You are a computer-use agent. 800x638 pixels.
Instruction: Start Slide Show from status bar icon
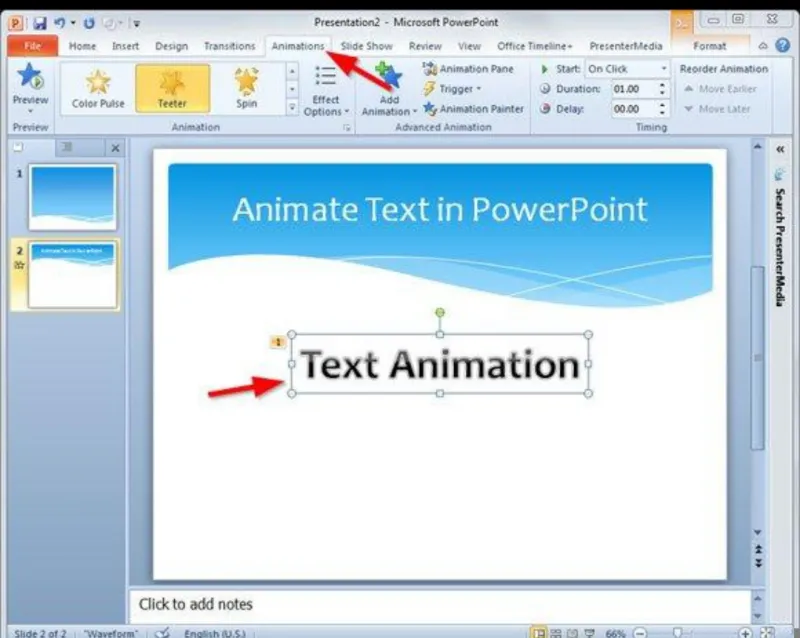click(x=589, y=633)
